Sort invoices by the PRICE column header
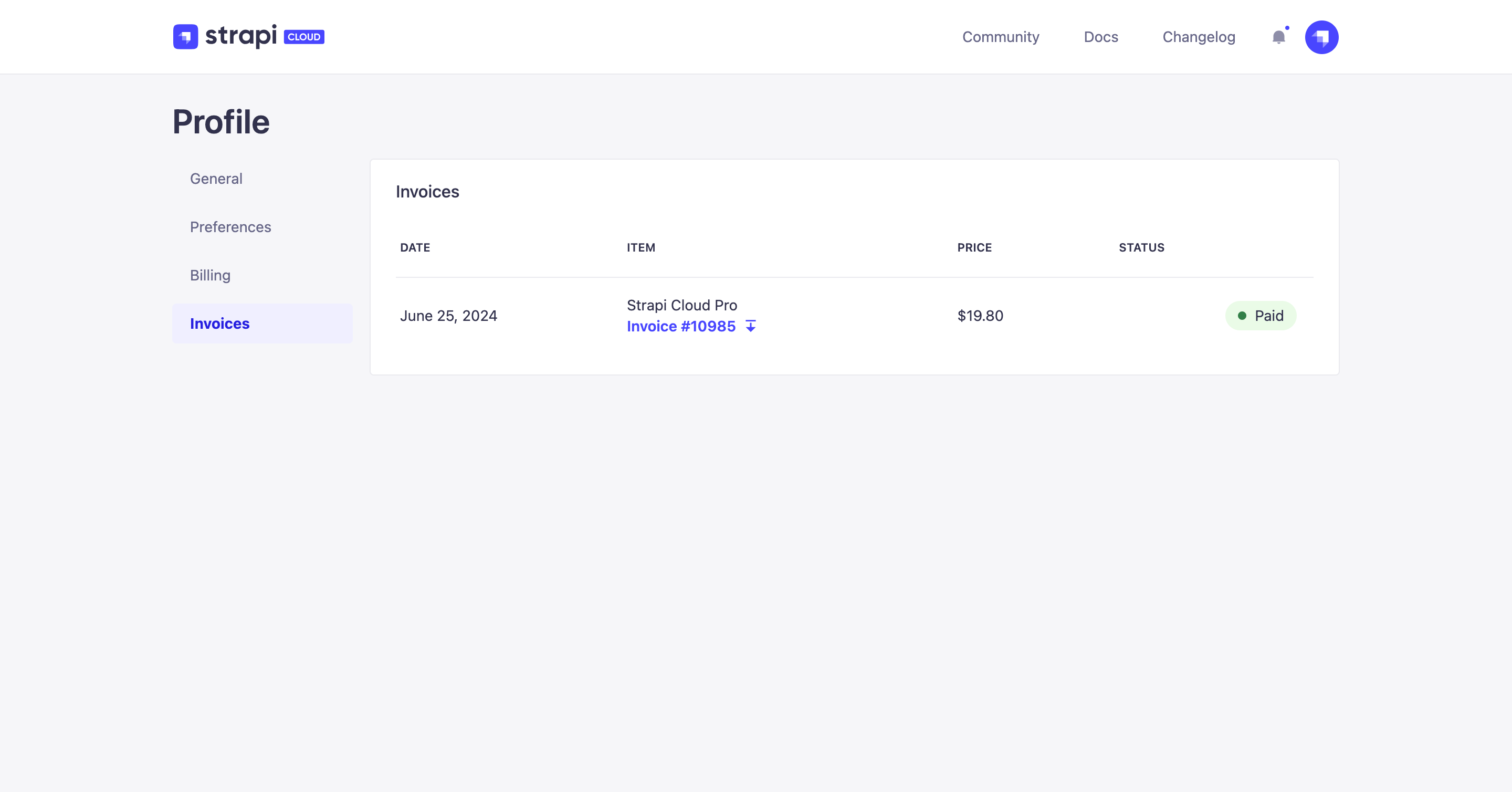Viewport: 1512px width, 792px height. (x=974, y=247)
